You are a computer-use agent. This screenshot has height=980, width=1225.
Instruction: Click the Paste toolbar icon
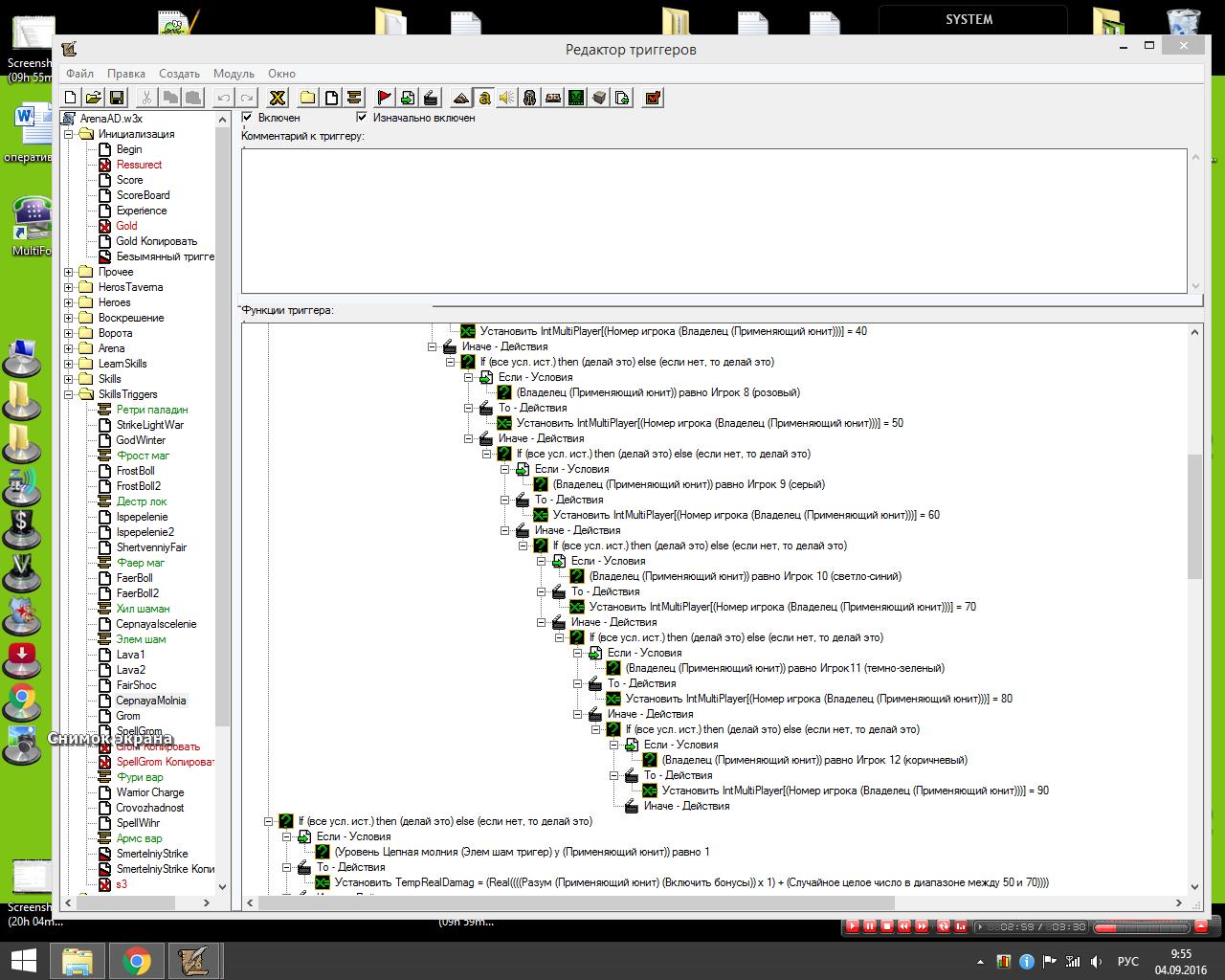click(x=192, y=98)
